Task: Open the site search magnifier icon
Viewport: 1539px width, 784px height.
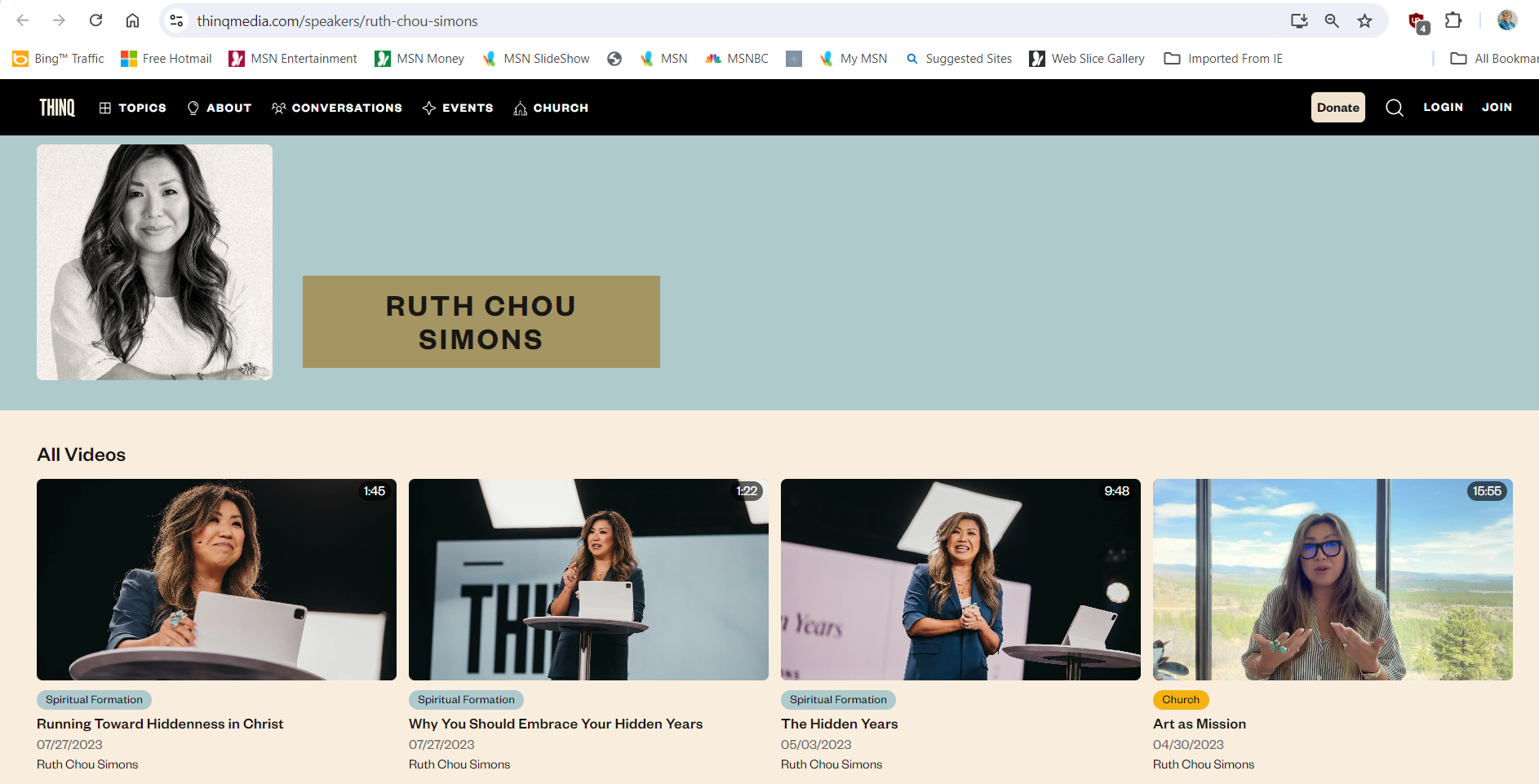Action: tap(1394, 108)
